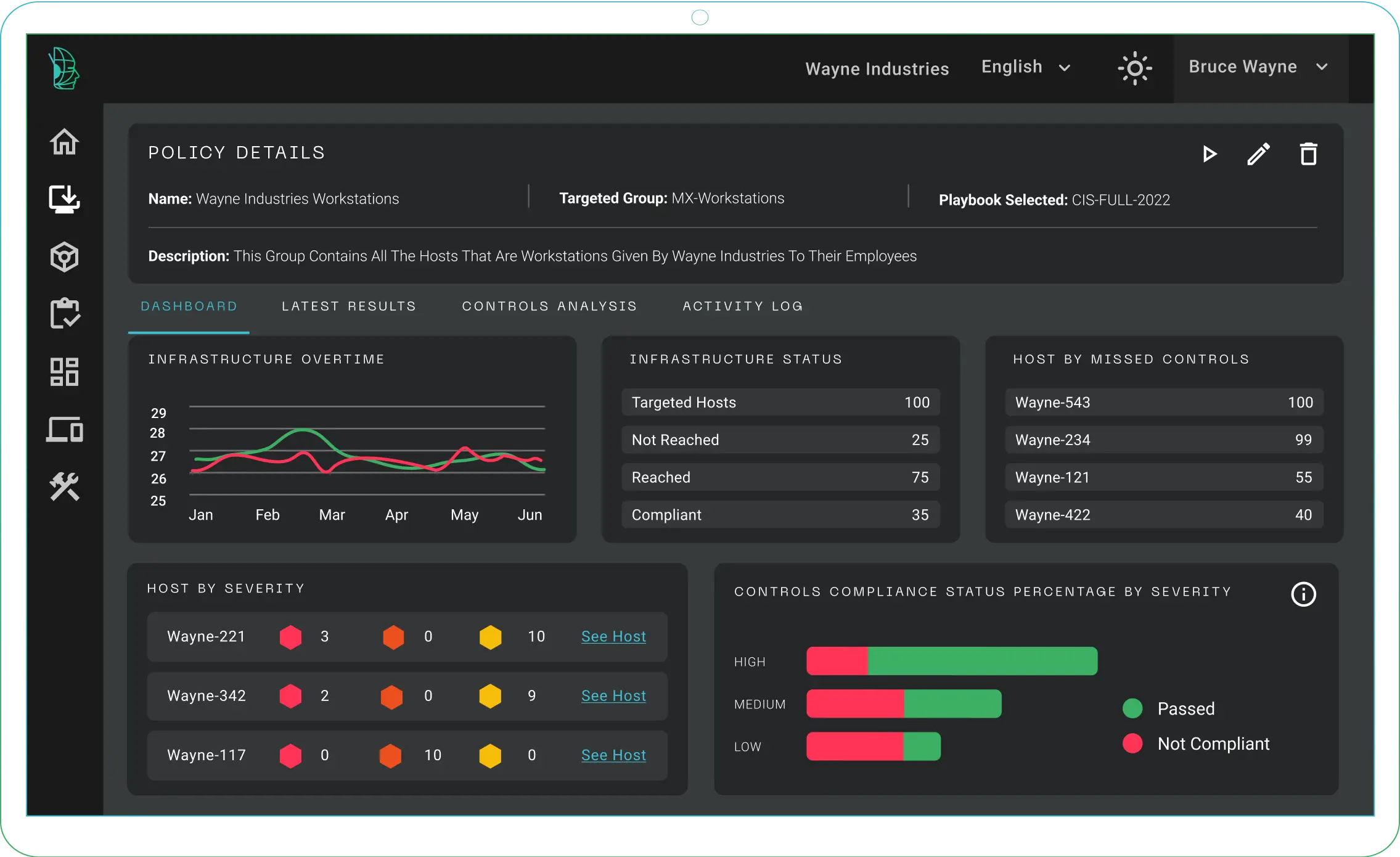1400x857 pixels.
Task: Select host Wayne-234 in missed controls
Action: click(1164, 440)
